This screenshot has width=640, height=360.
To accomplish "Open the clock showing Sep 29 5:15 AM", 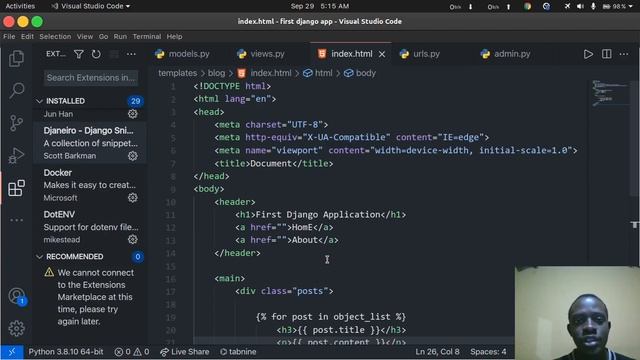I will click(320, 6).
